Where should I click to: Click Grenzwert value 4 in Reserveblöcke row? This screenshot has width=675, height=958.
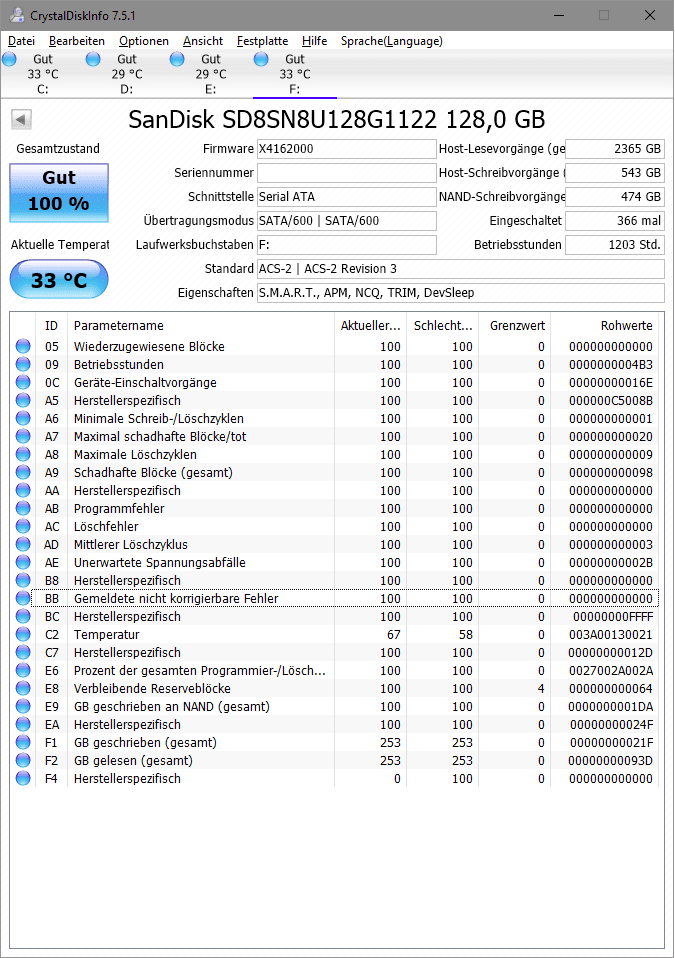click(541, 689)
